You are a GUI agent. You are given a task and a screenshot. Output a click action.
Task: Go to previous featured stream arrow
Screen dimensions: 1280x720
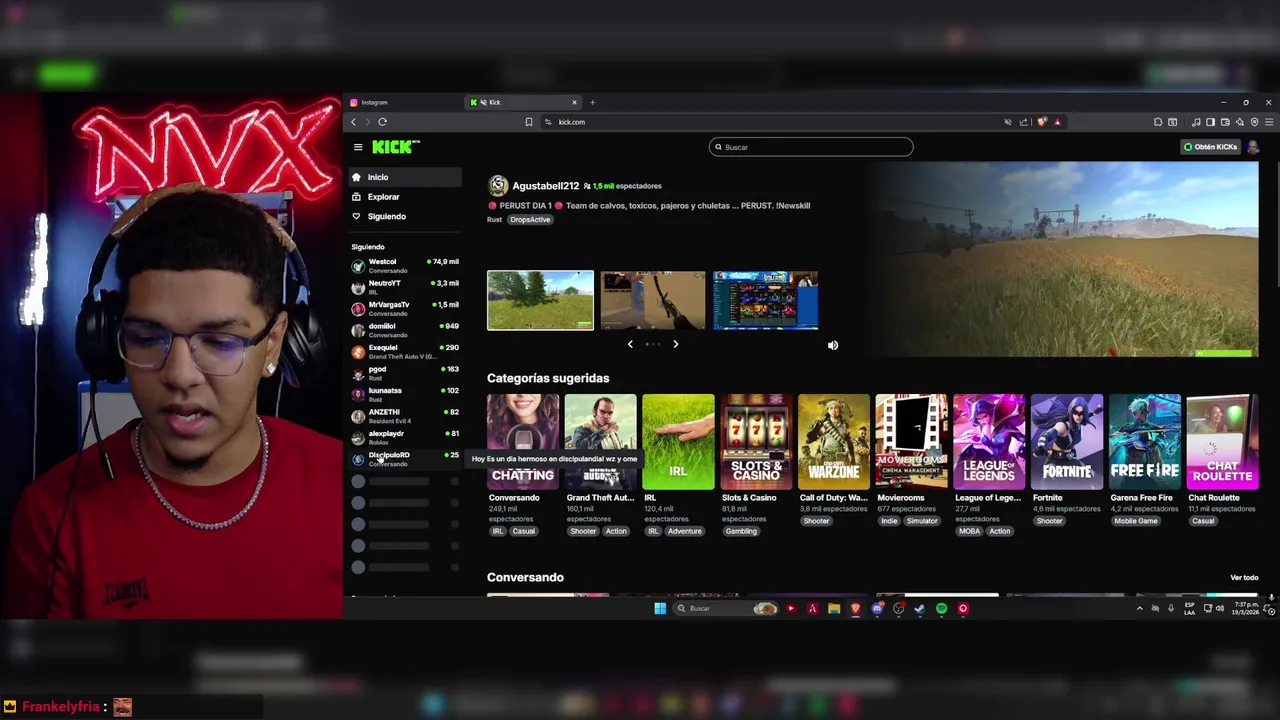pos(630,344)
